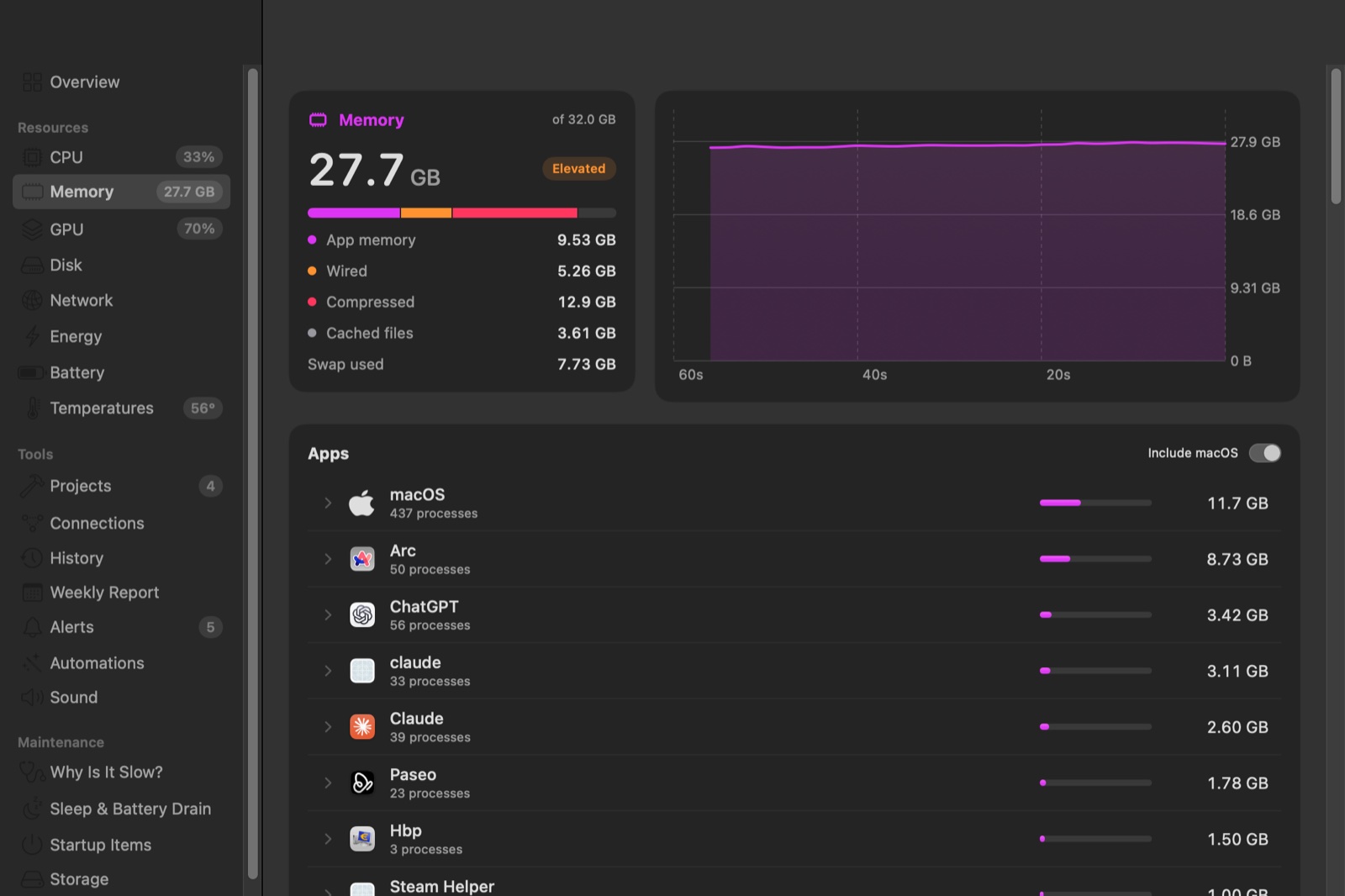
Task: Go to the Network section
Action: coord(121,301)
